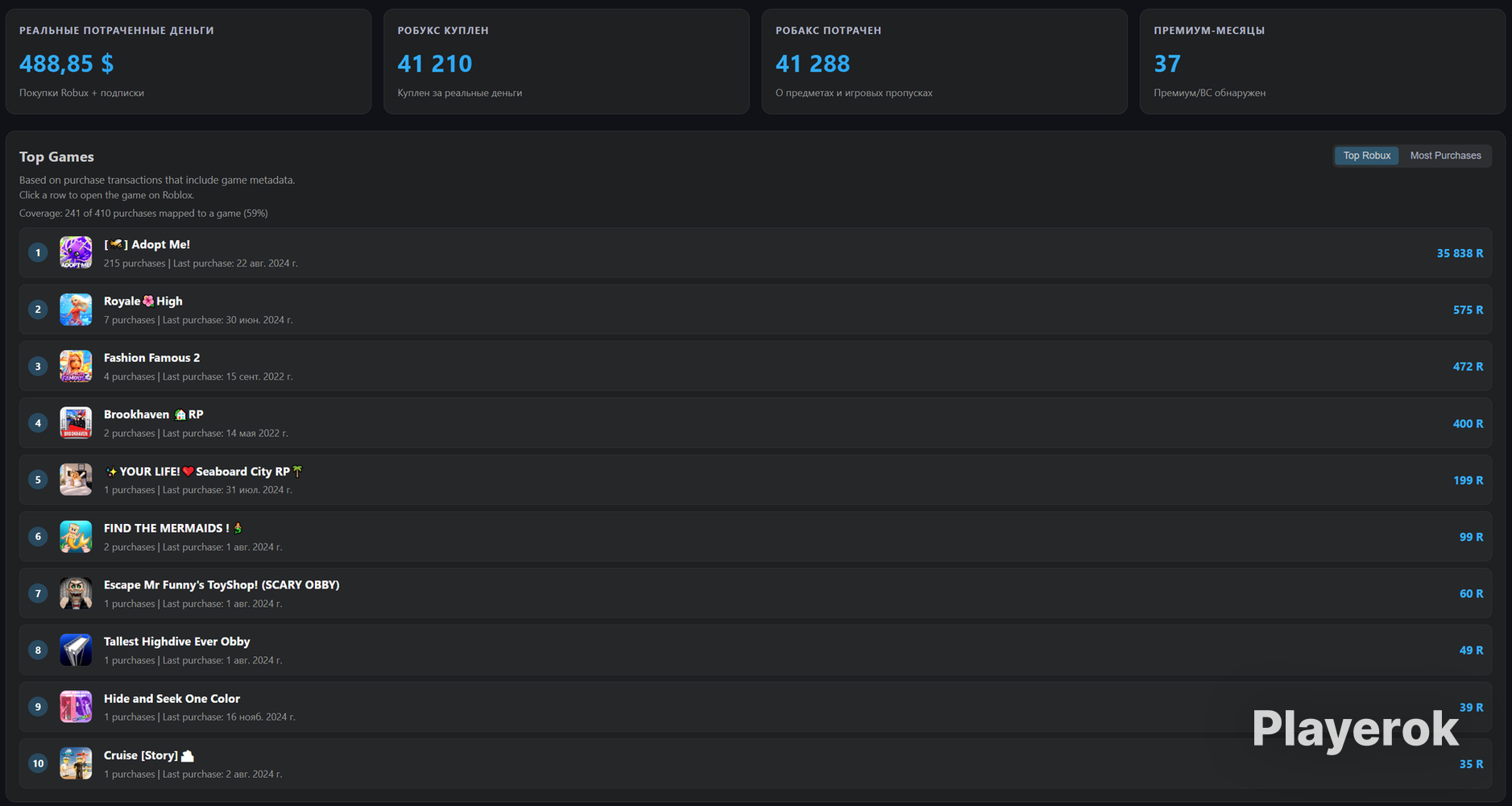Open the Adopt Me! title link
The width and height of the screenshot is (1512, 806).
[147, 244]
